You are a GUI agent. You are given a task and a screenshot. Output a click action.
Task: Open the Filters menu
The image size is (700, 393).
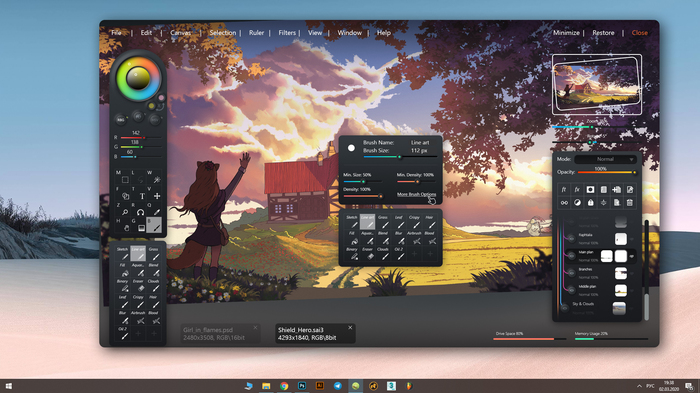click(x=287, y=33)
